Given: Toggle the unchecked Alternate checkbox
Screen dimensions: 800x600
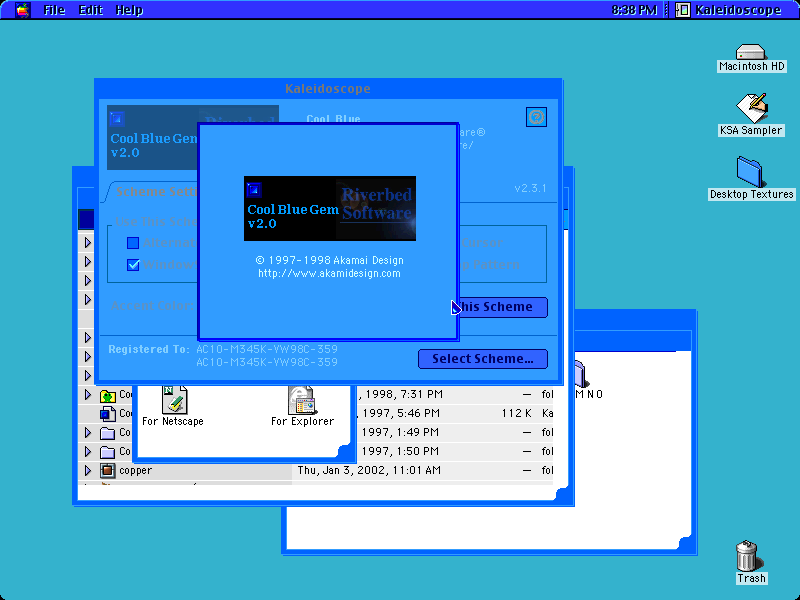Looking at the screenshot, I should 133,243.
